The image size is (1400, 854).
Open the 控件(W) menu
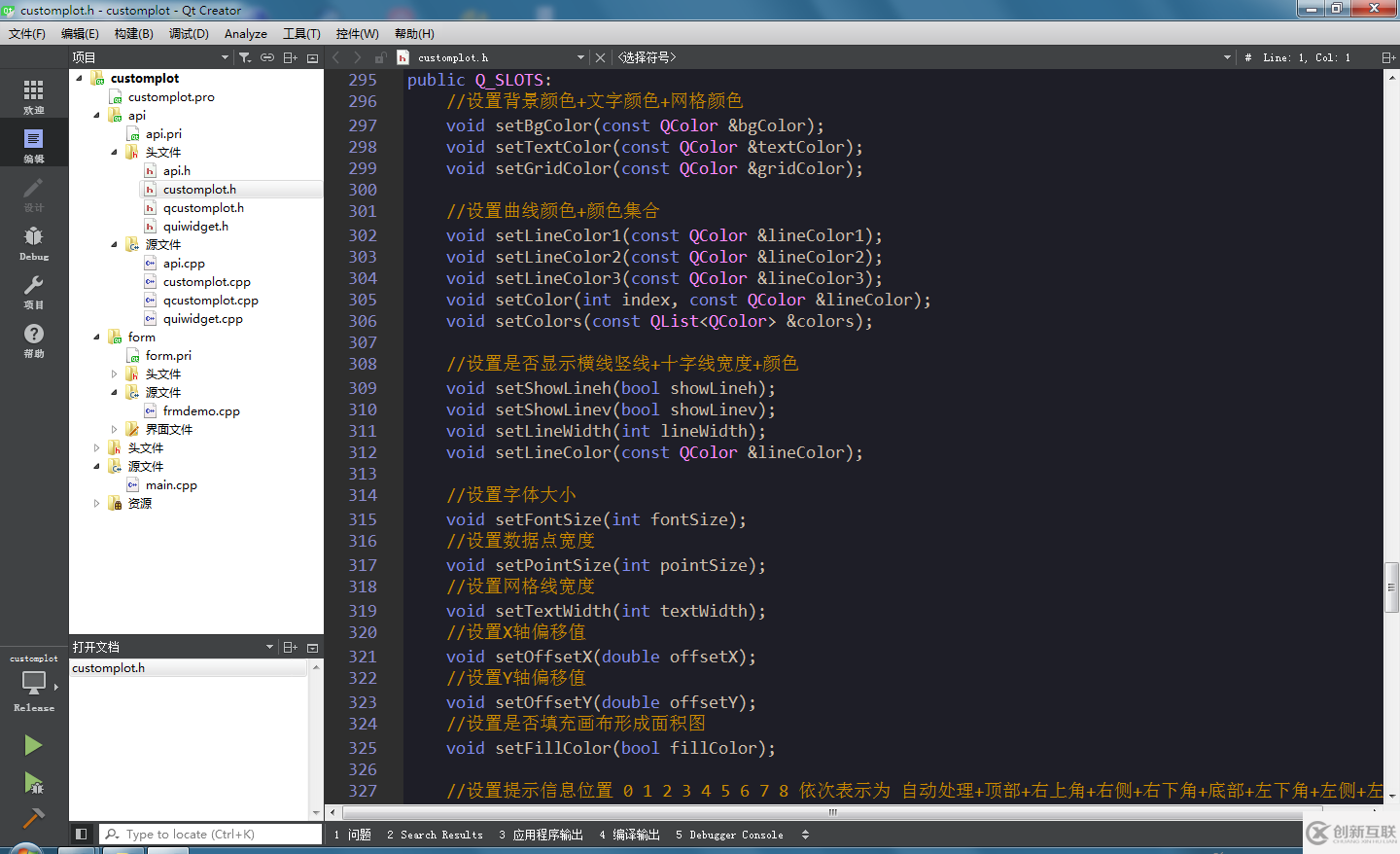click(x=357, y=33)
